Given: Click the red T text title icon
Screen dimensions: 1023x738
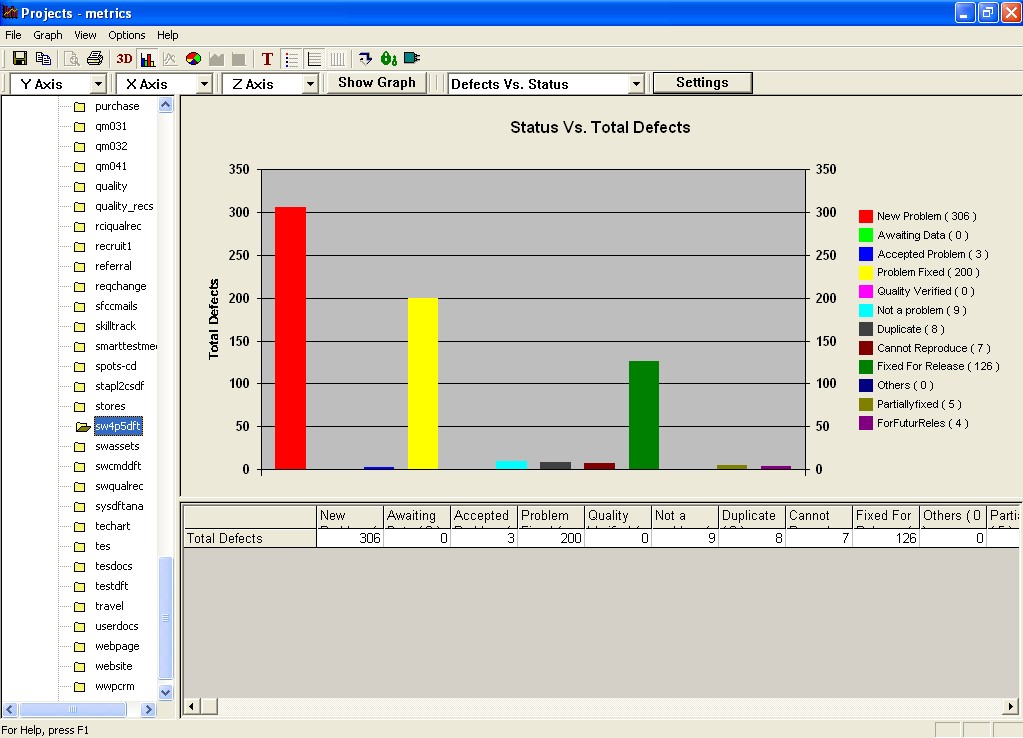Looking at the screenshot, I should (267, 59).
